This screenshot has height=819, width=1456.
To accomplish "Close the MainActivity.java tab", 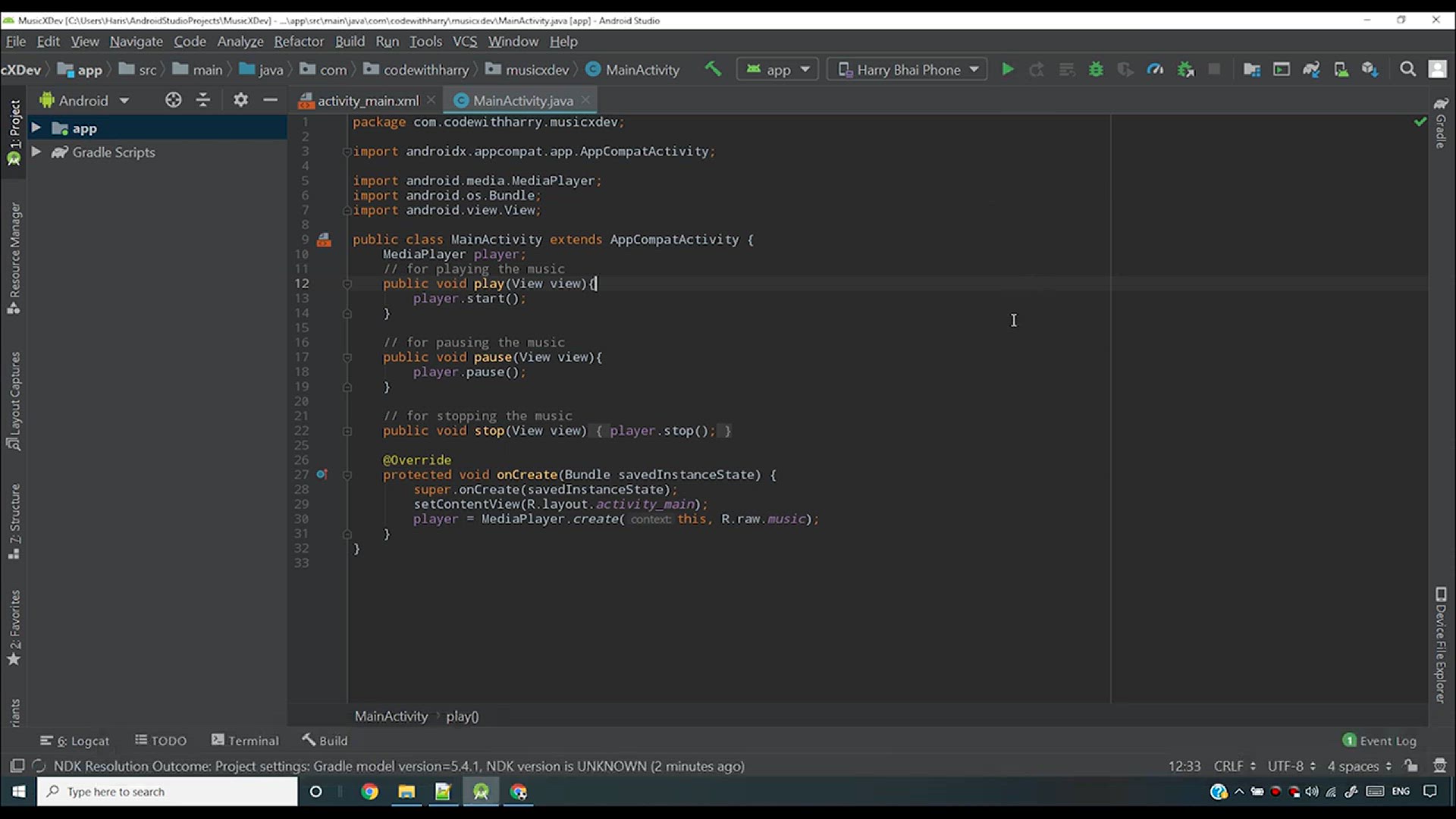I will pos(585,99).
